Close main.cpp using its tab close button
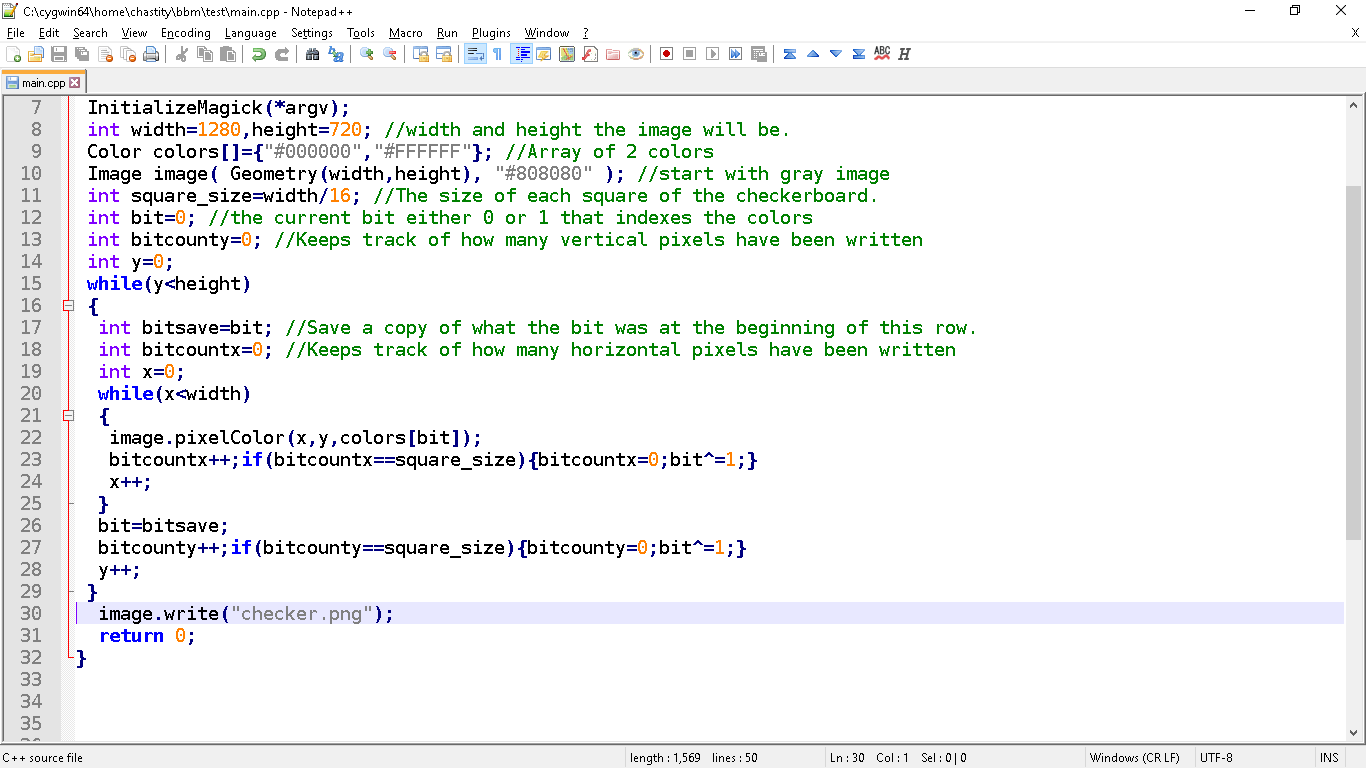 (x=73, y=84)
